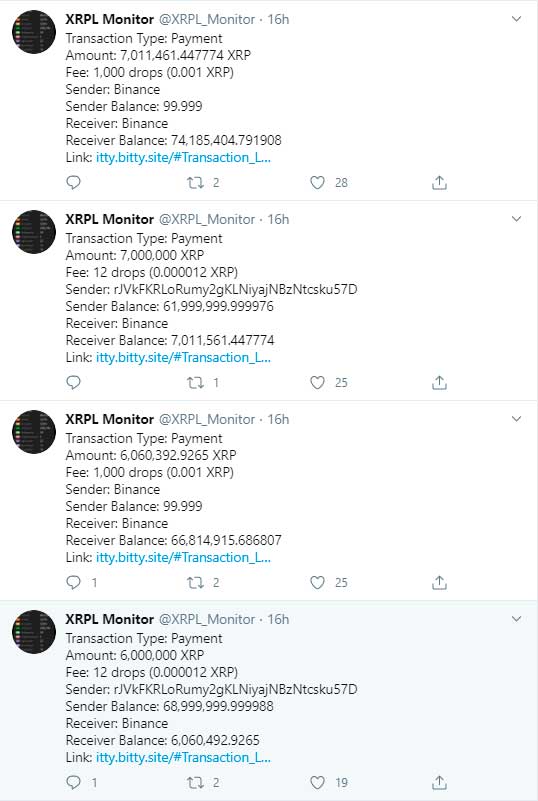Share the 7,011,461.447774 XRP tweet

(x=439, y=182)
